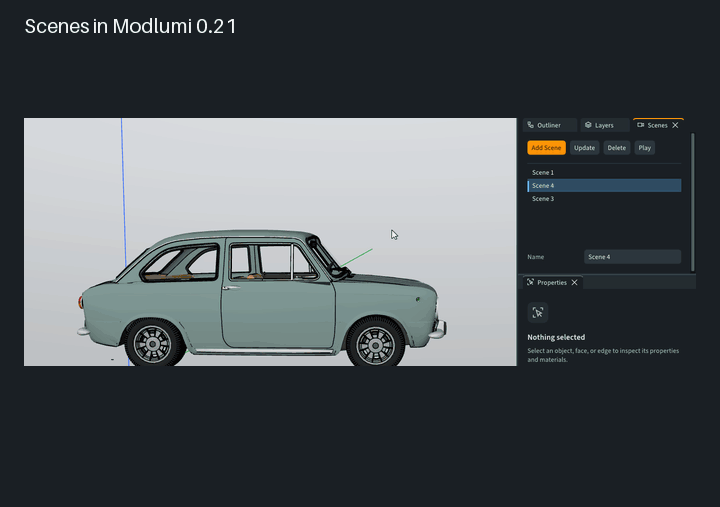Select Scene 3 in the list

[x=604, y=199]
